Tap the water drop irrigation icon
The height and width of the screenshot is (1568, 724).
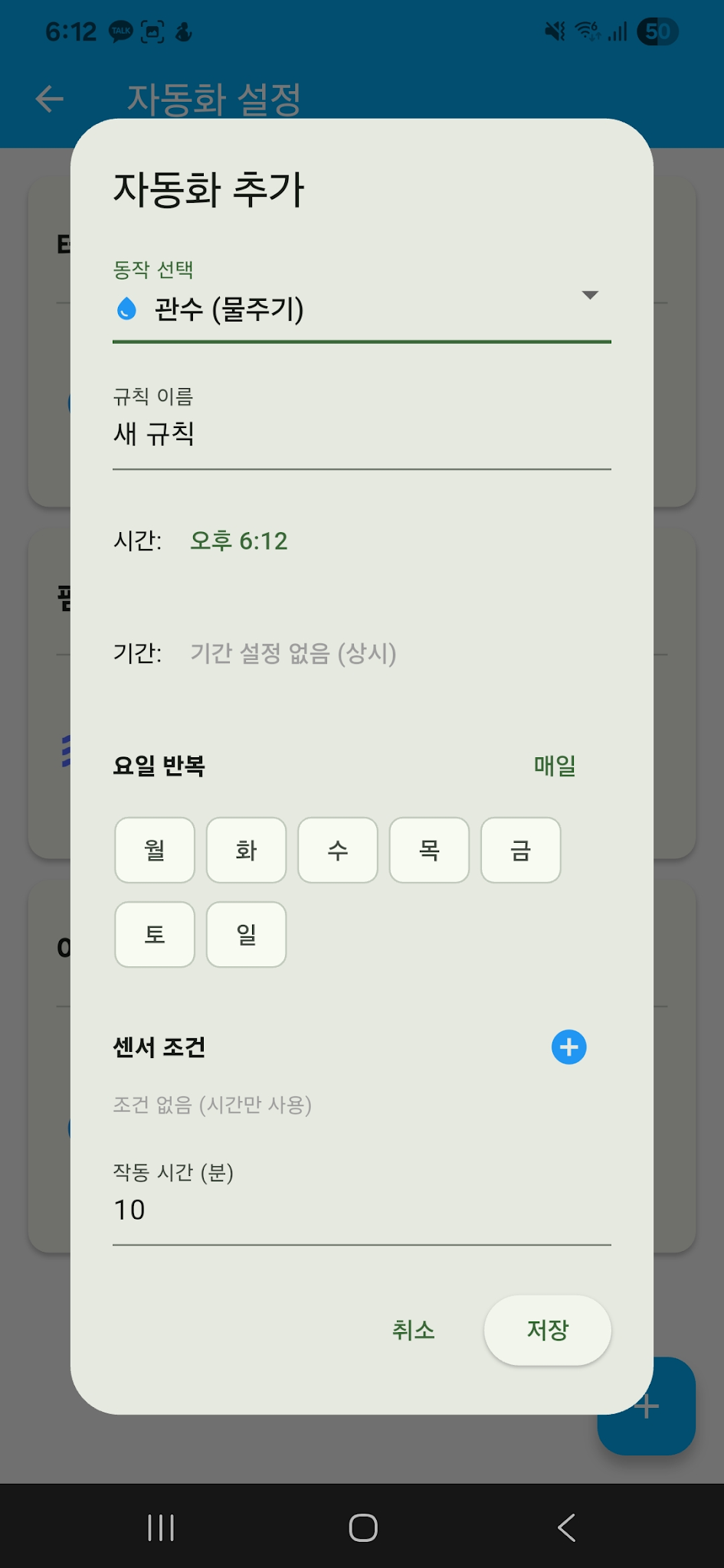pyautogui.click(x=126, y=309)
